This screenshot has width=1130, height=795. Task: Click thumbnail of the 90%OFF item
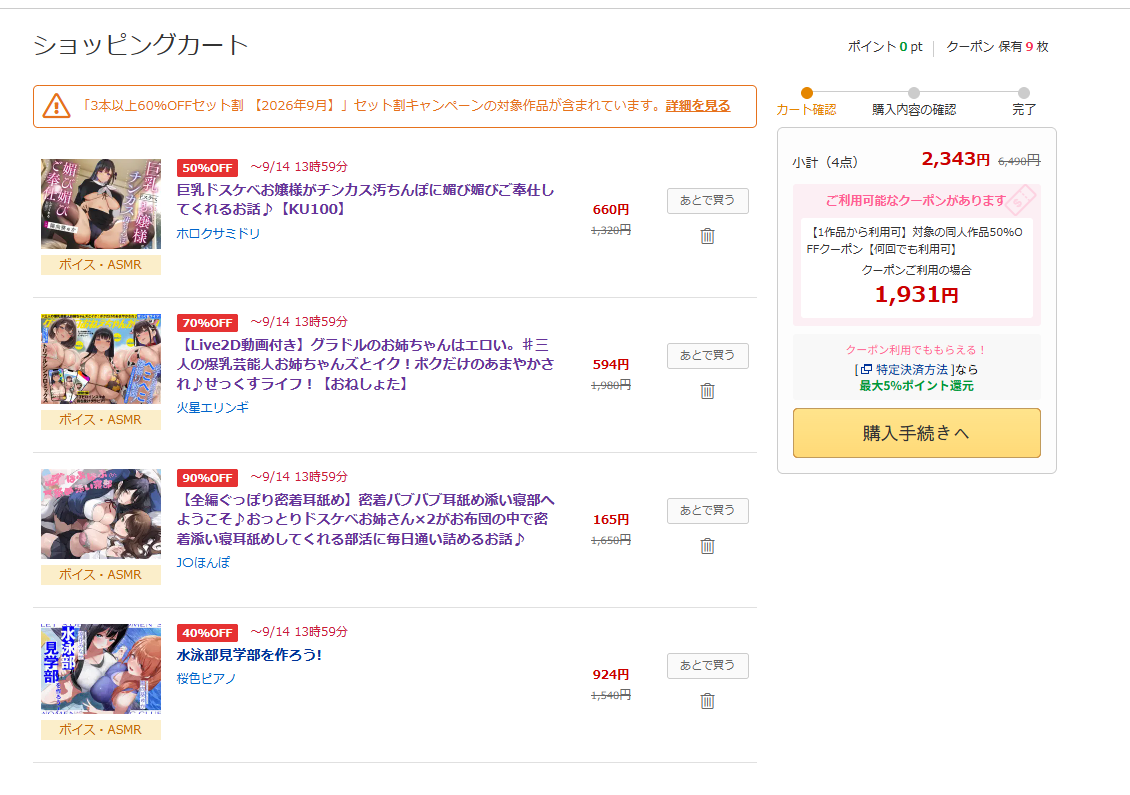pyautogui.click(x=101, y=514)
